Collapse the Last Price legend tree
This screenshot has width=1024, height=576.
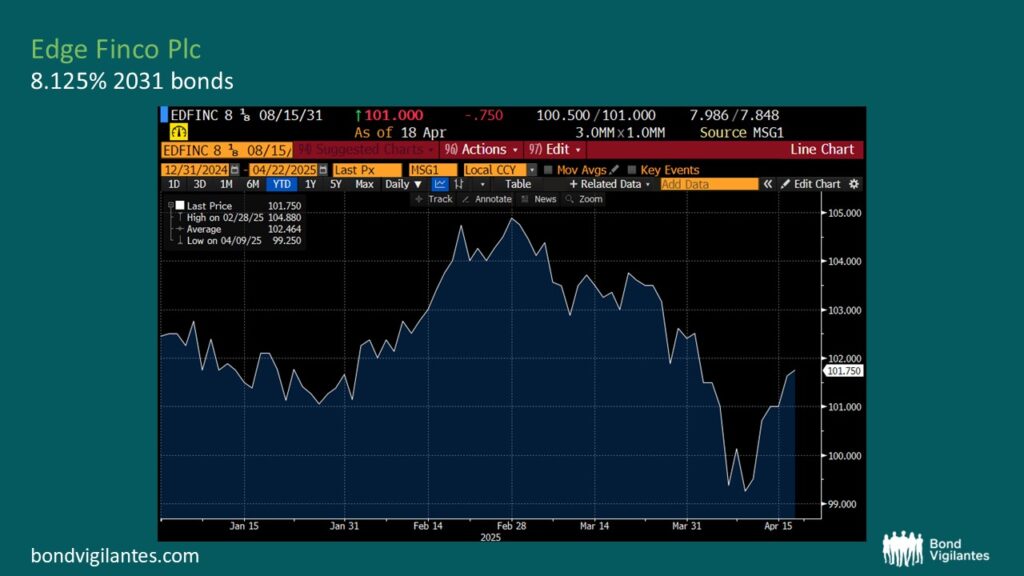pos(170,205)
